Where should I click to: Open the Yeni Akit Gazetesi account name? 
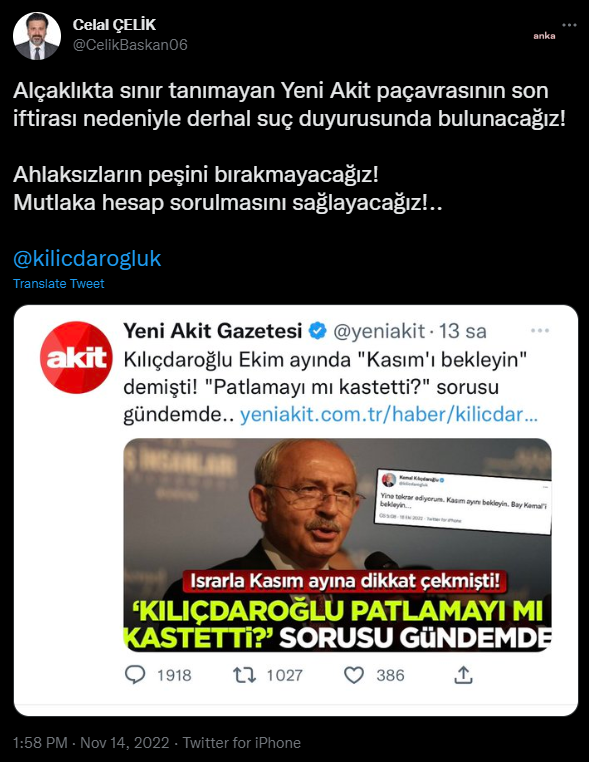[213, 331]
